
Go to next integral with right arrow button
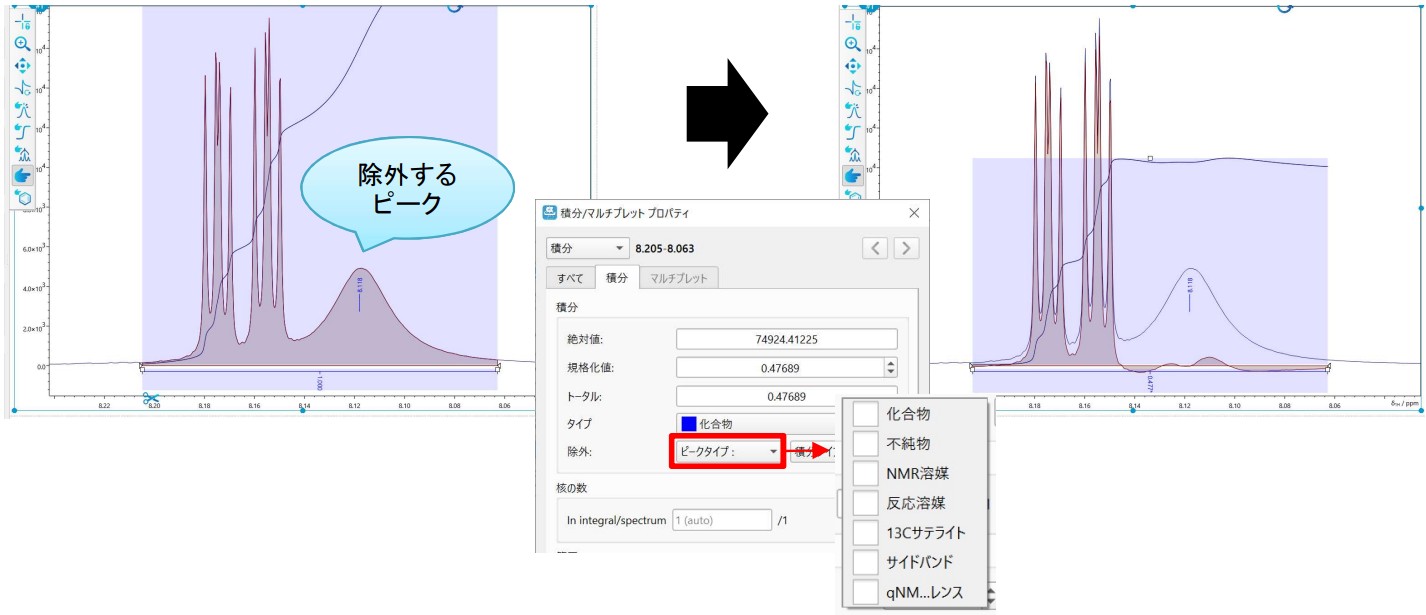pyautogui.click(x=906, y=247)
